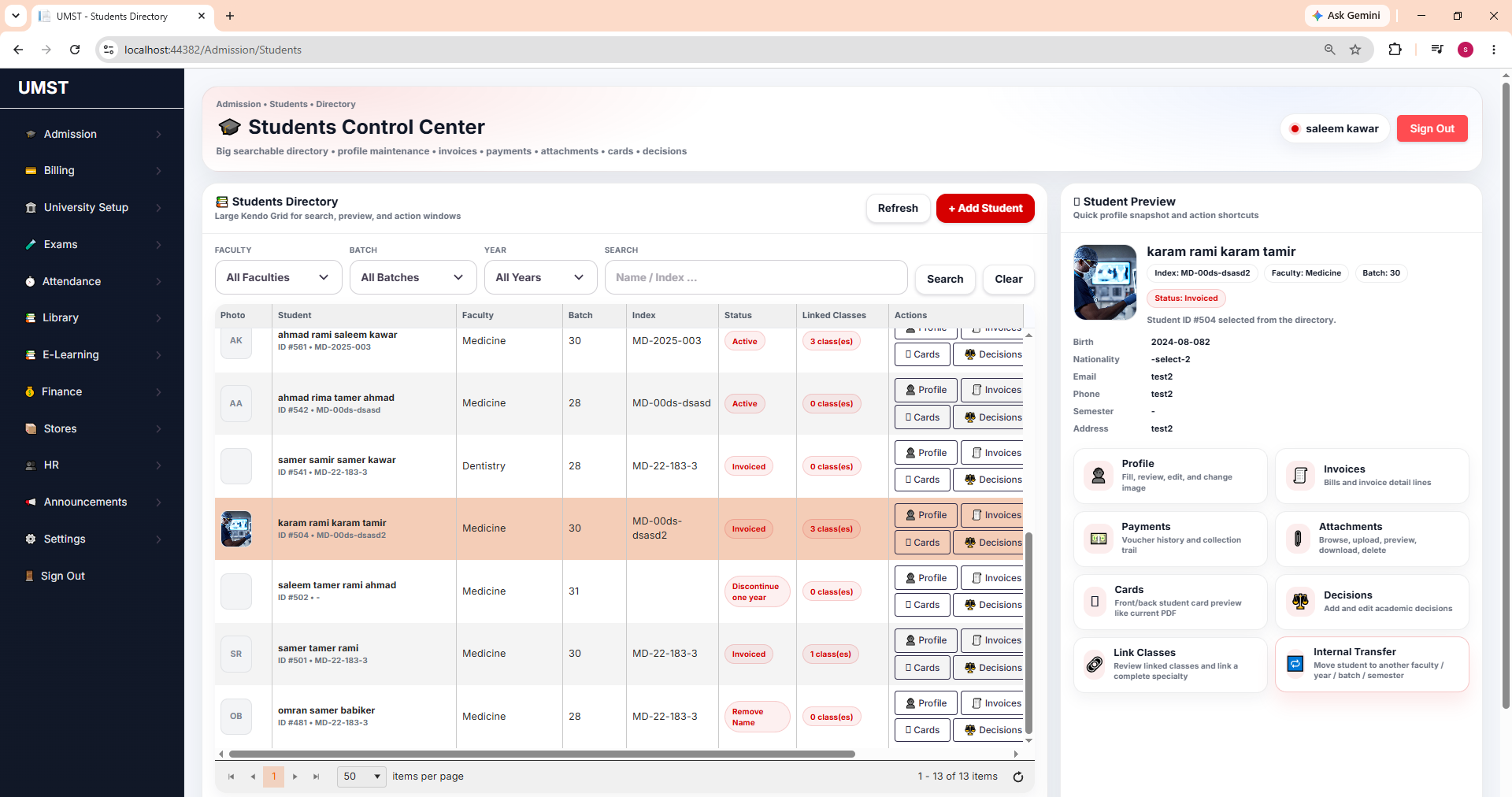1512x797 pixels.
Task: Click the grid vertical scrollbar thumb
Action: tap(1028, 634)
